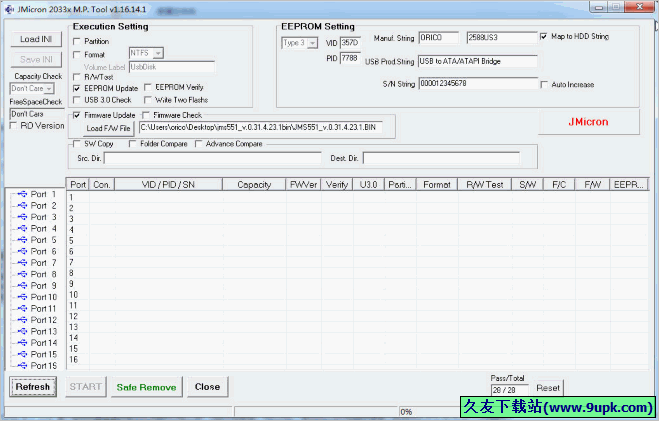This screenshot has width=659, height=421.
Task: Click the USB icon for Port 5
Action: 22,240
